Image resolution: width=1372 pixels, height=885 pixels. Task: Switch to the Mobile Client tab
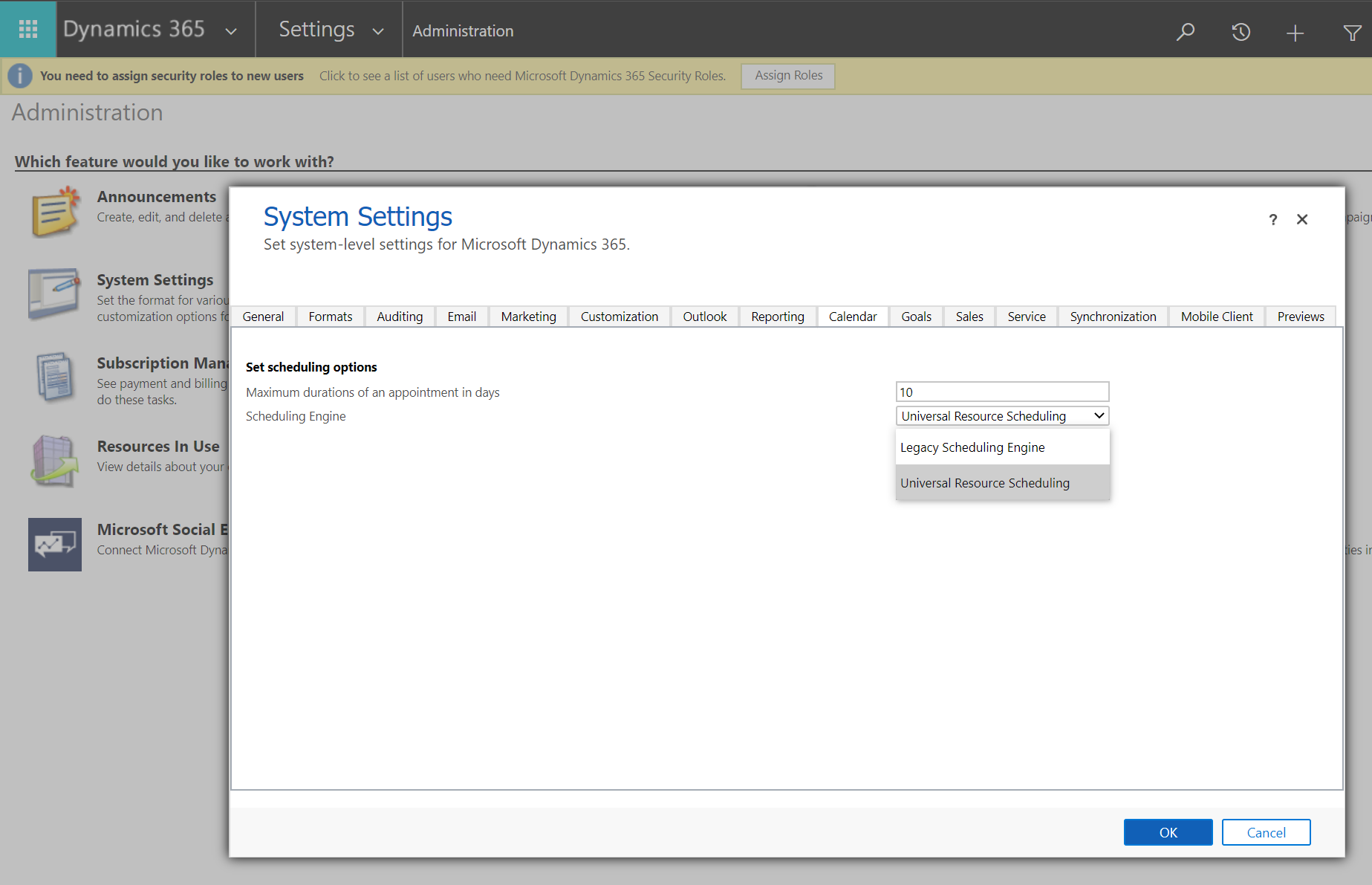(1217, 317)
